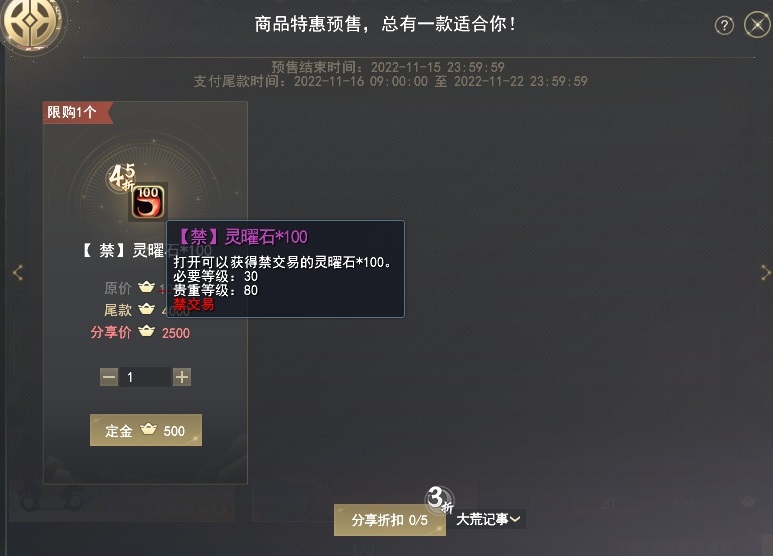The image size is (773, 556).
Task: Click the 3折 discount badge
Action: coord(440,499)
